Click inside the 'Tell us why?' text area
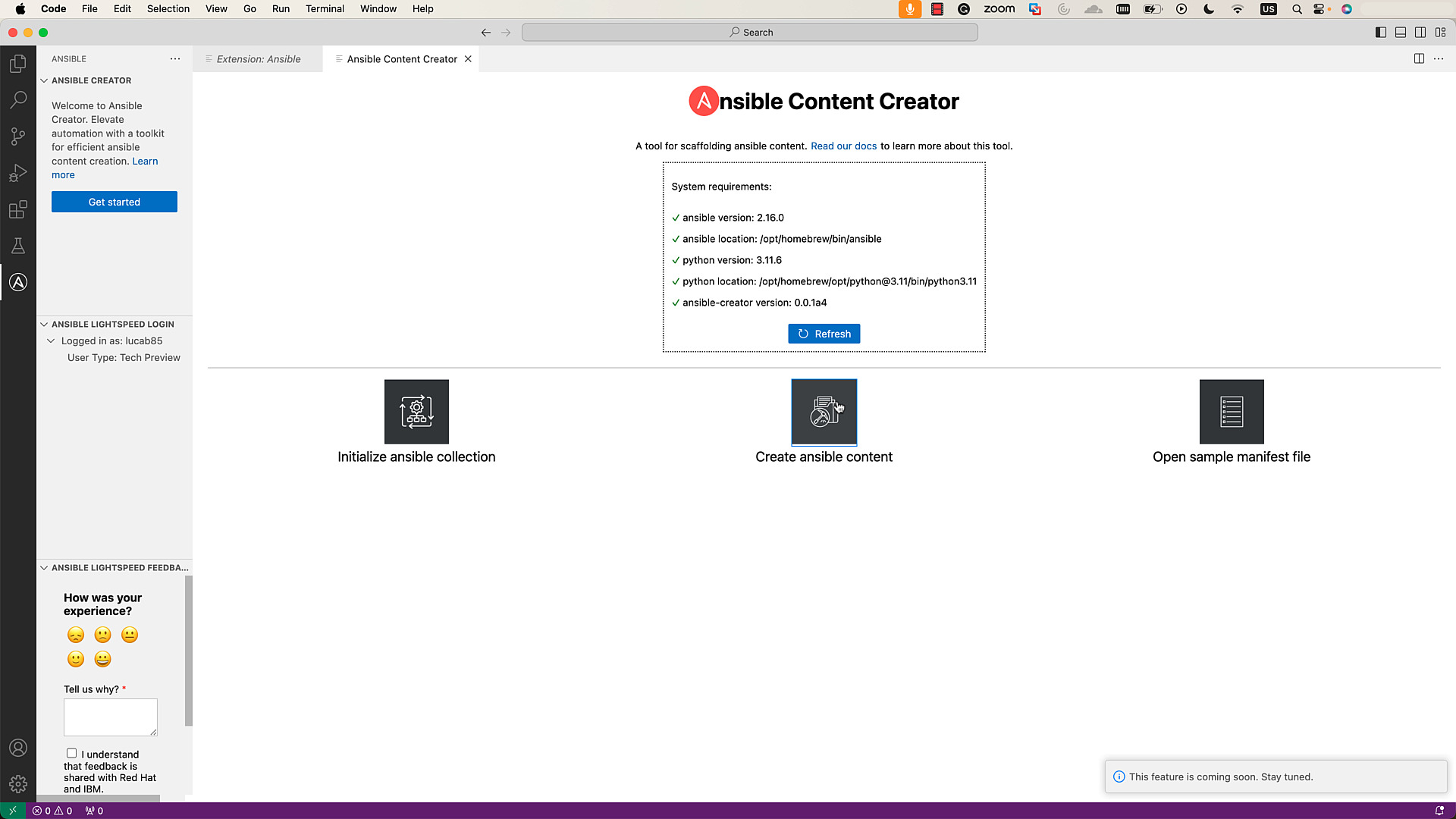Viewport: 1456px width, 819px height. pyautogui.click(x=110, y=717)
